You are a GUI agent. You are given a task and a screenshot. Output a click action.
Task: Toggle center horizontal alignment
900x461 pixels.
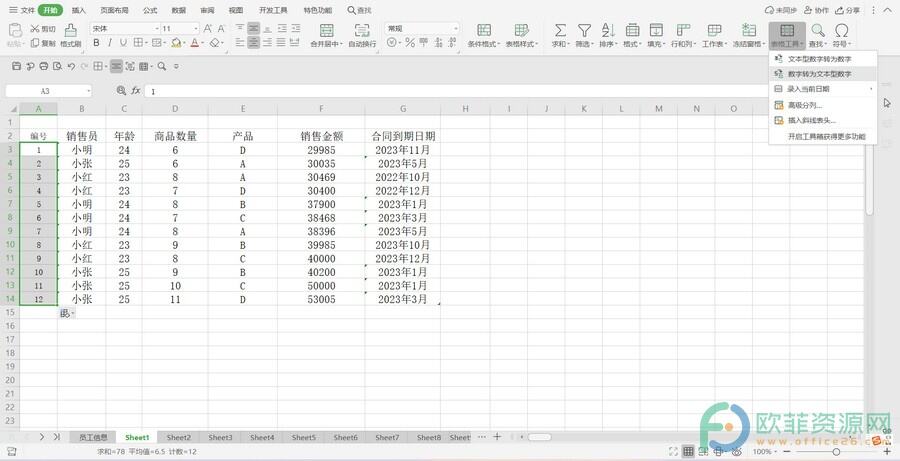click(x=254, y=42)
